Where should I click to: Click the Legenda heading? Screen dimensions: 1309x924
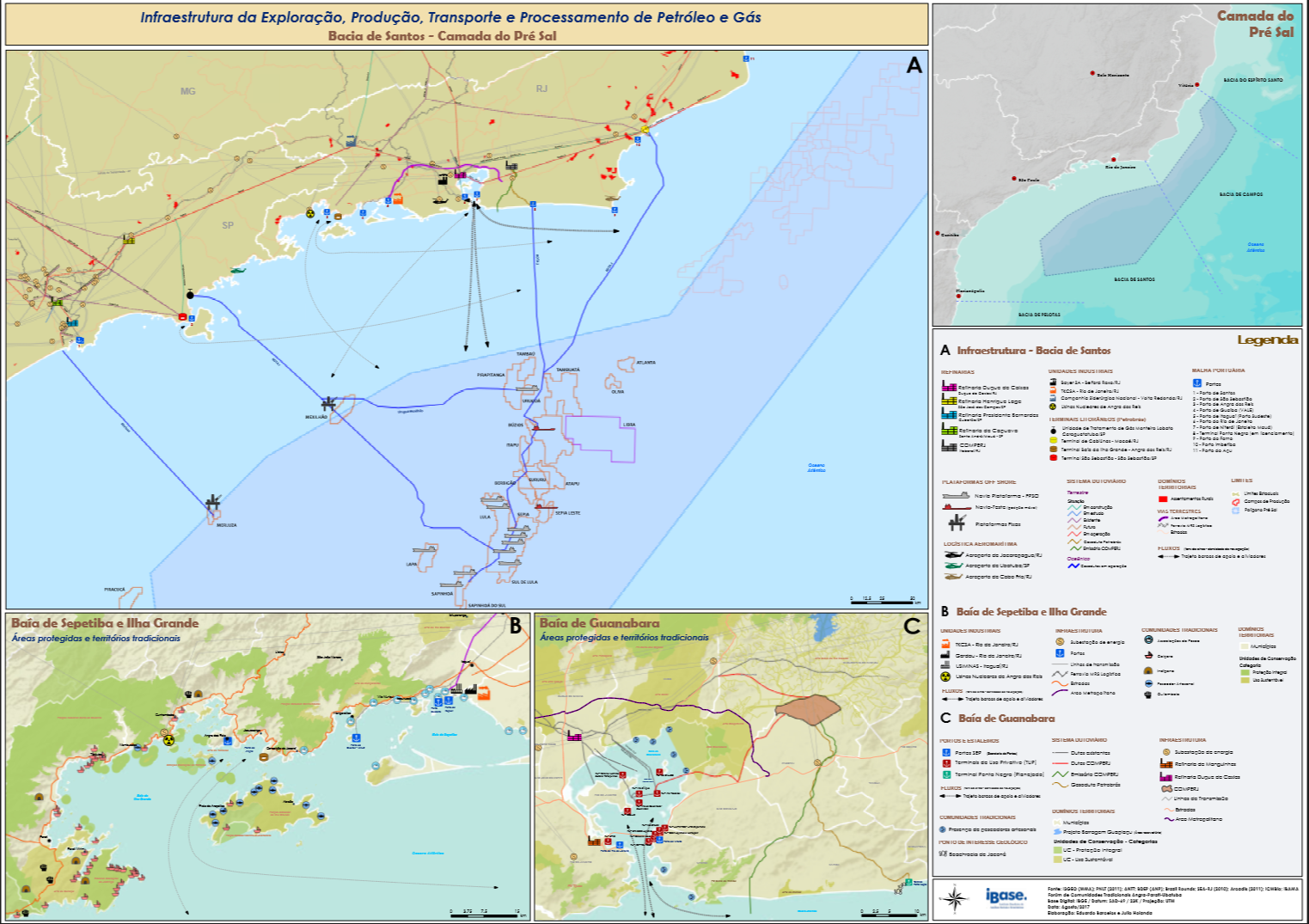1266,340
